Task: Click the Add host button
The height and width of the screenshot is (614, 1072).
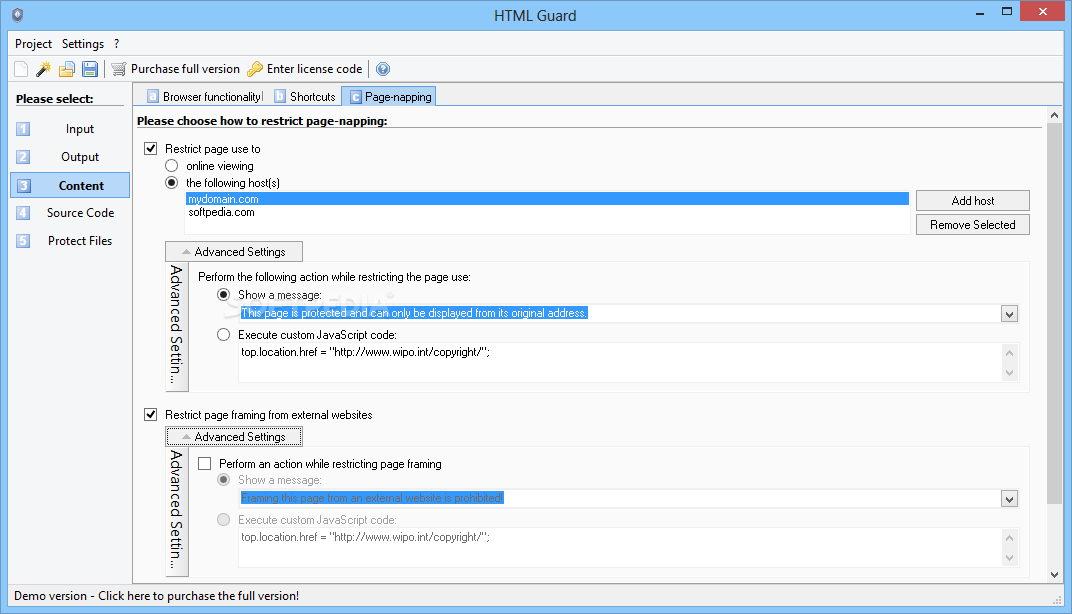Action: [973, 200]
